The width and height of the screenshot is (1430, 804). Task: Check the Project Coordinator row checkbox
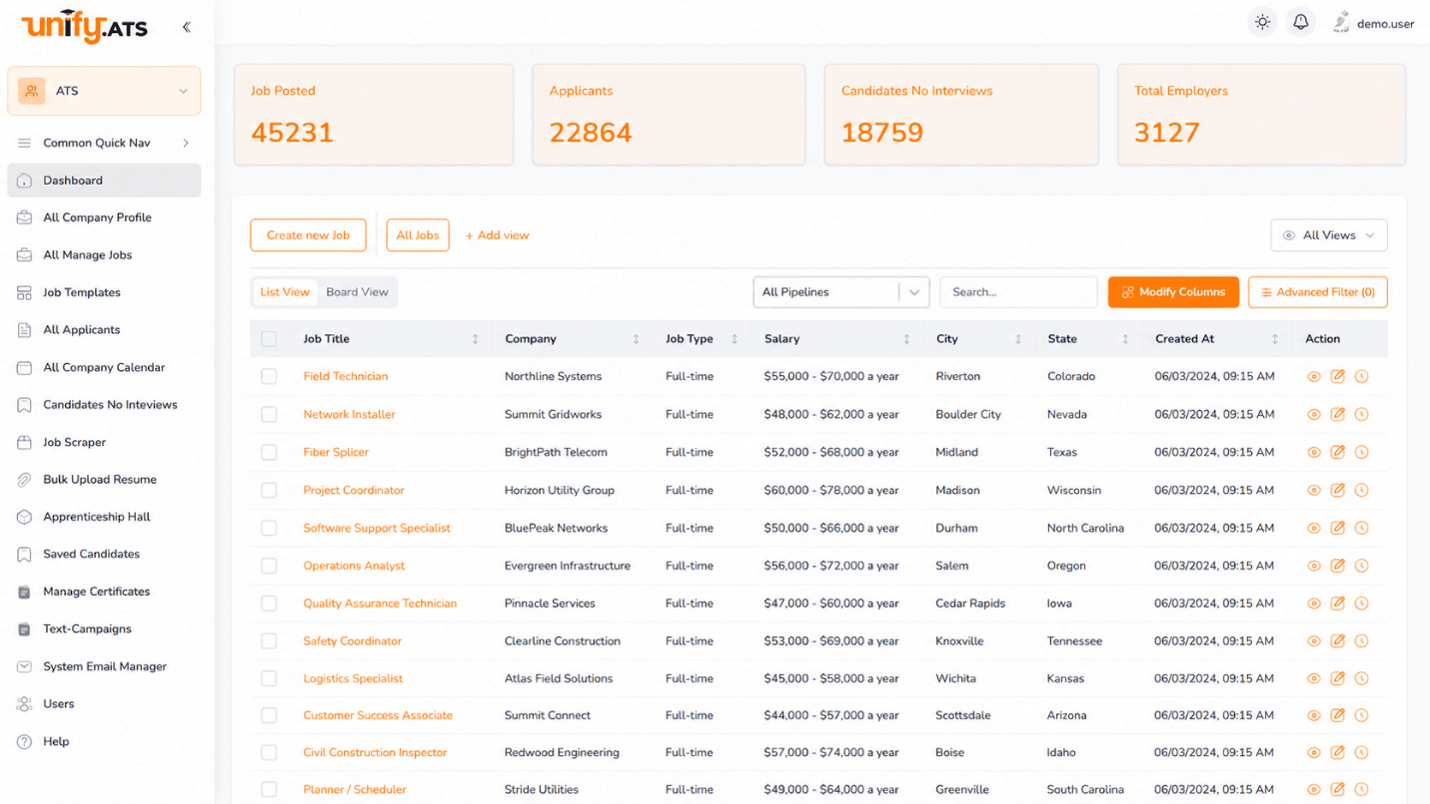pyautogui.click(x=269, y=491)
